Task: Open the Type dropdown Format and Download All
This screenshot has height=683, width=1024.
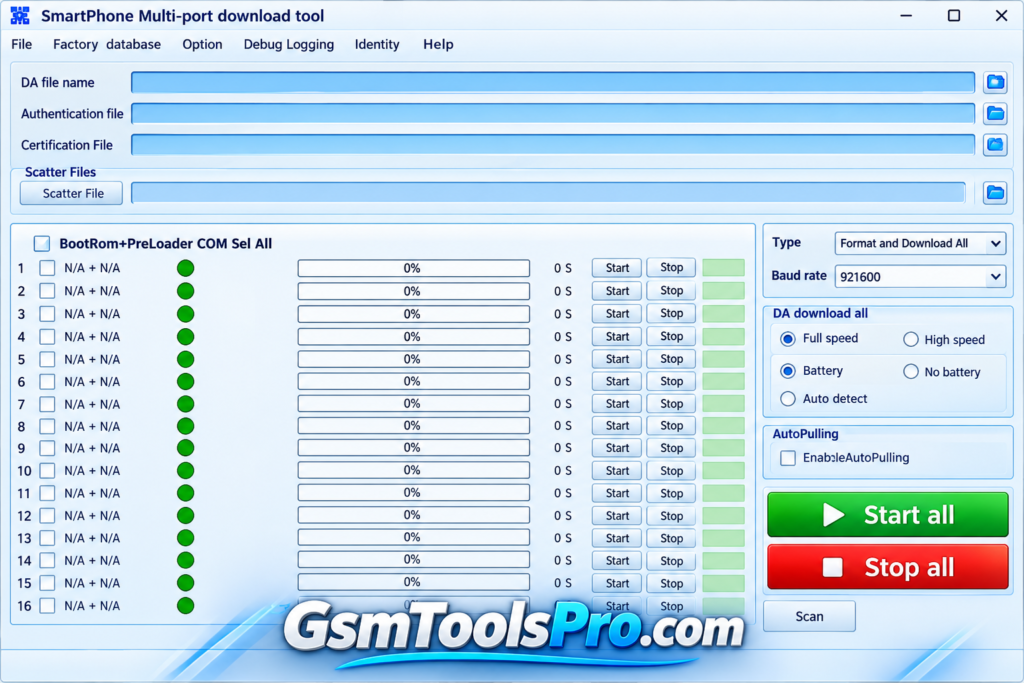Action: tap(920, 244)
